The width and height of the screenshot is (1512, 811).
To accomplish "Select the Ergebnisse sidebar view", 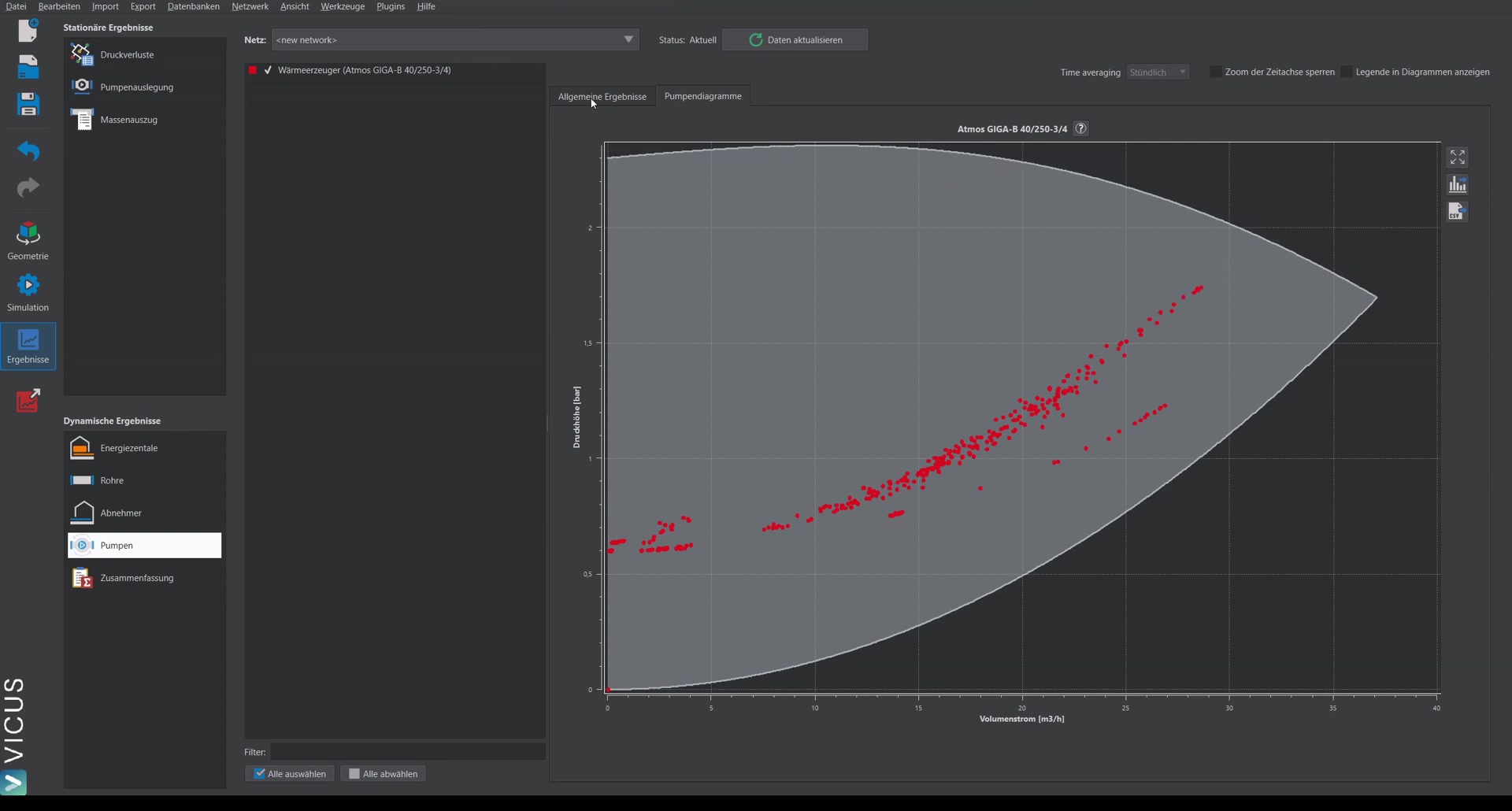I will tap(28, 346).
